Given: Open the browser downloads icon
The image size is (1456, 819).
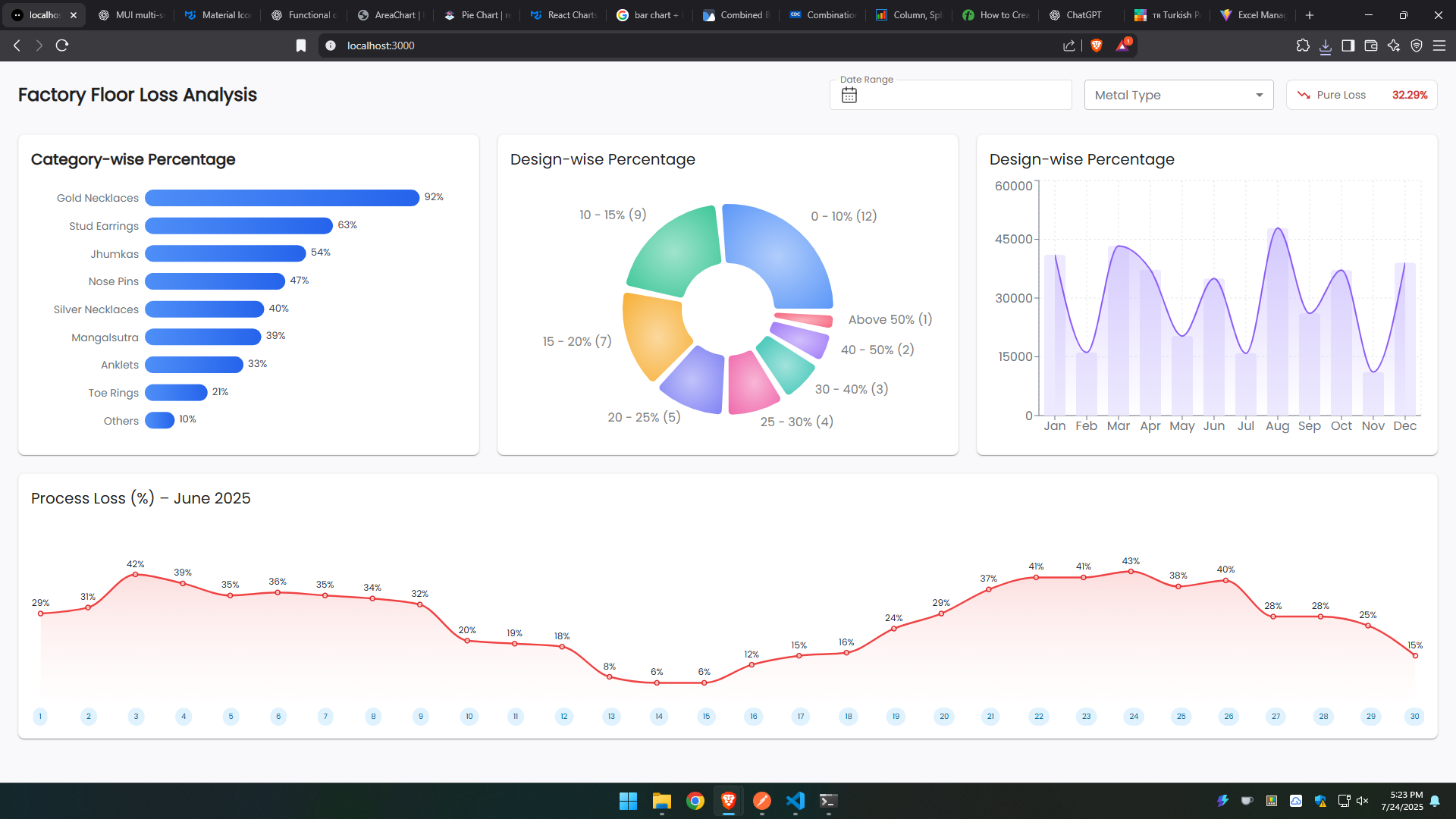Looking at the screenshot, I should click(x=1326, y=46).
